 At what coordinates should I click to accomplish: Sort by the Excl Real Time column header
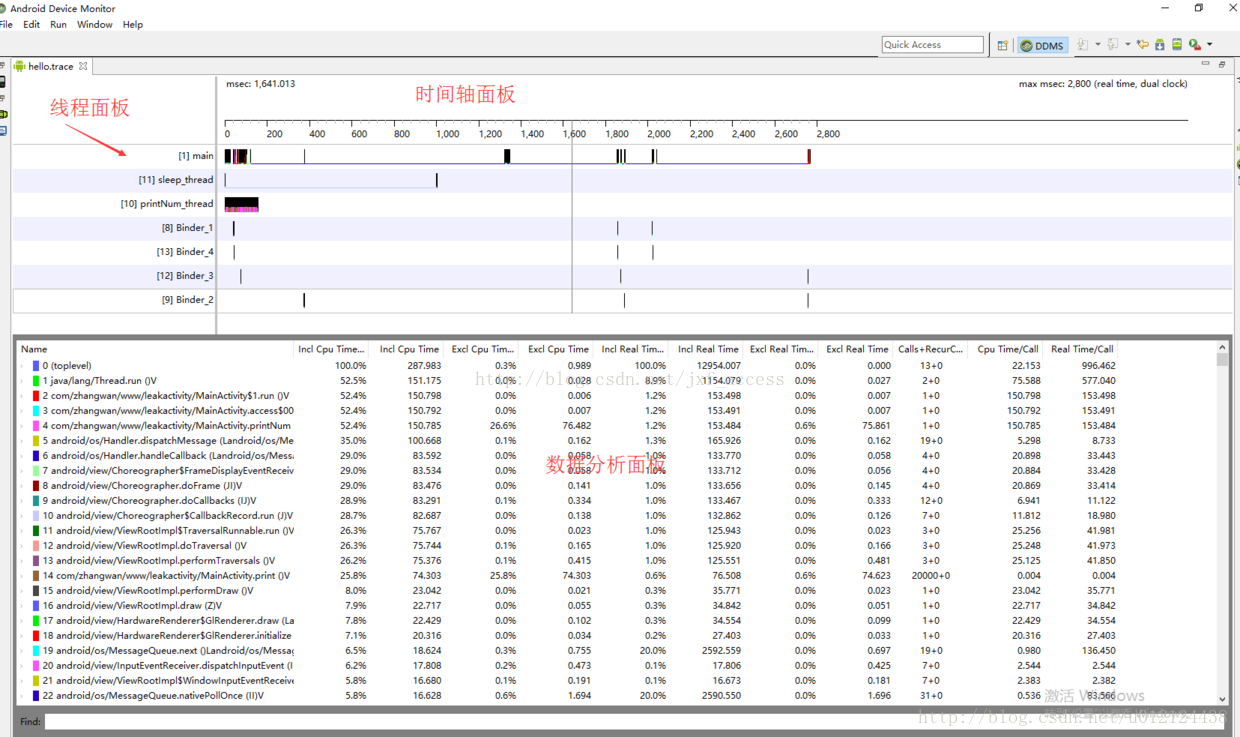point(857,349)
